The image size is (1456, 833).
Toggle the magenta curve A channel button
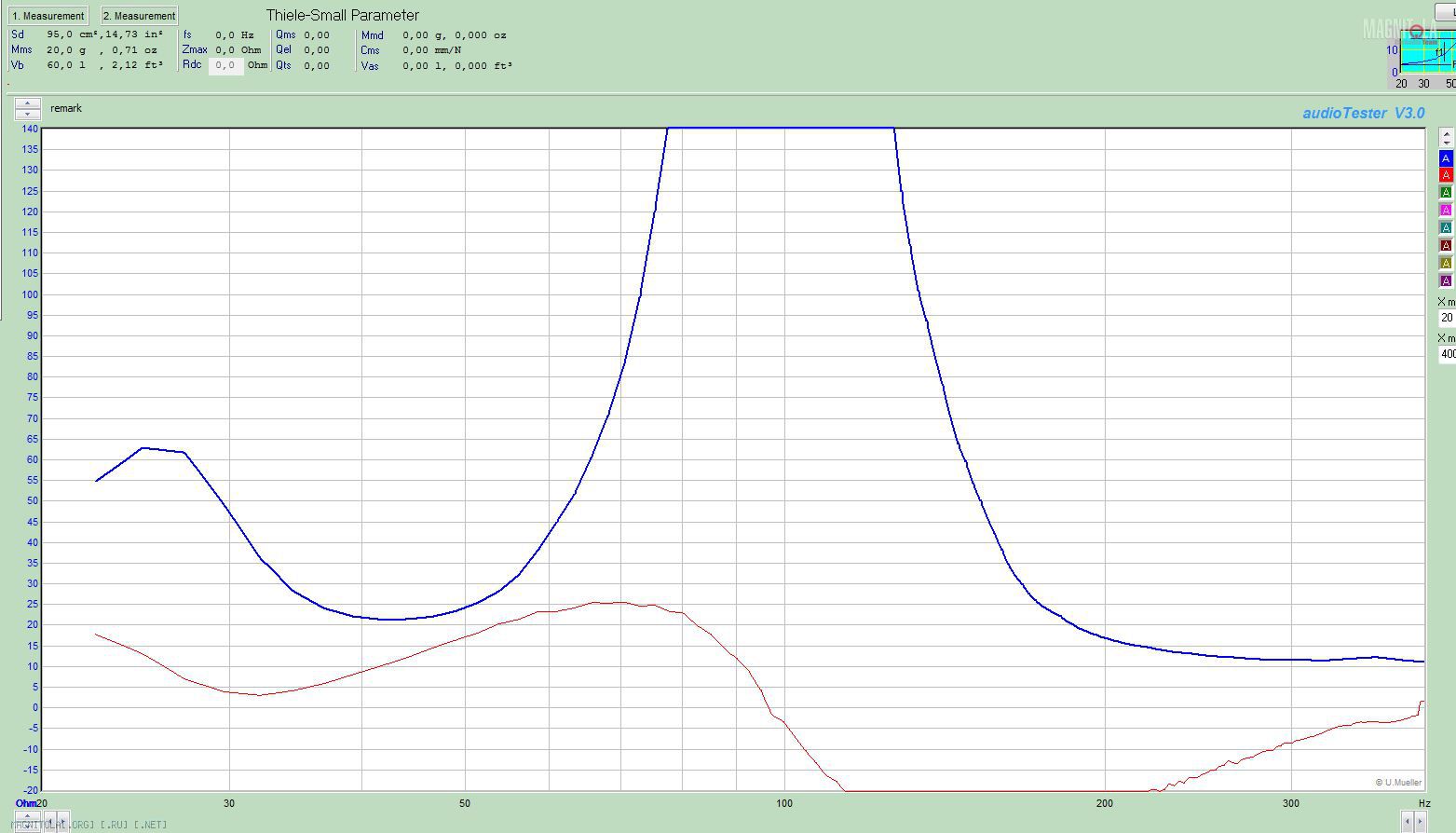(1446, 211)
